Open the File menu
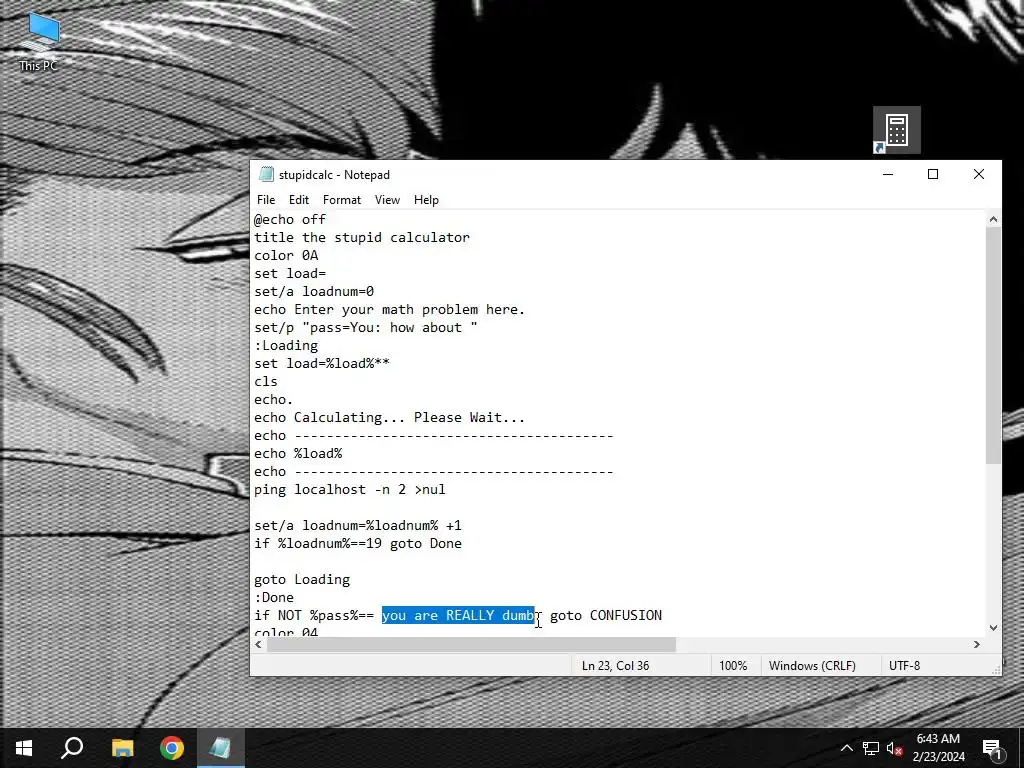Image resolution: width=1024 pixels, height=768 pixels. 266,200
